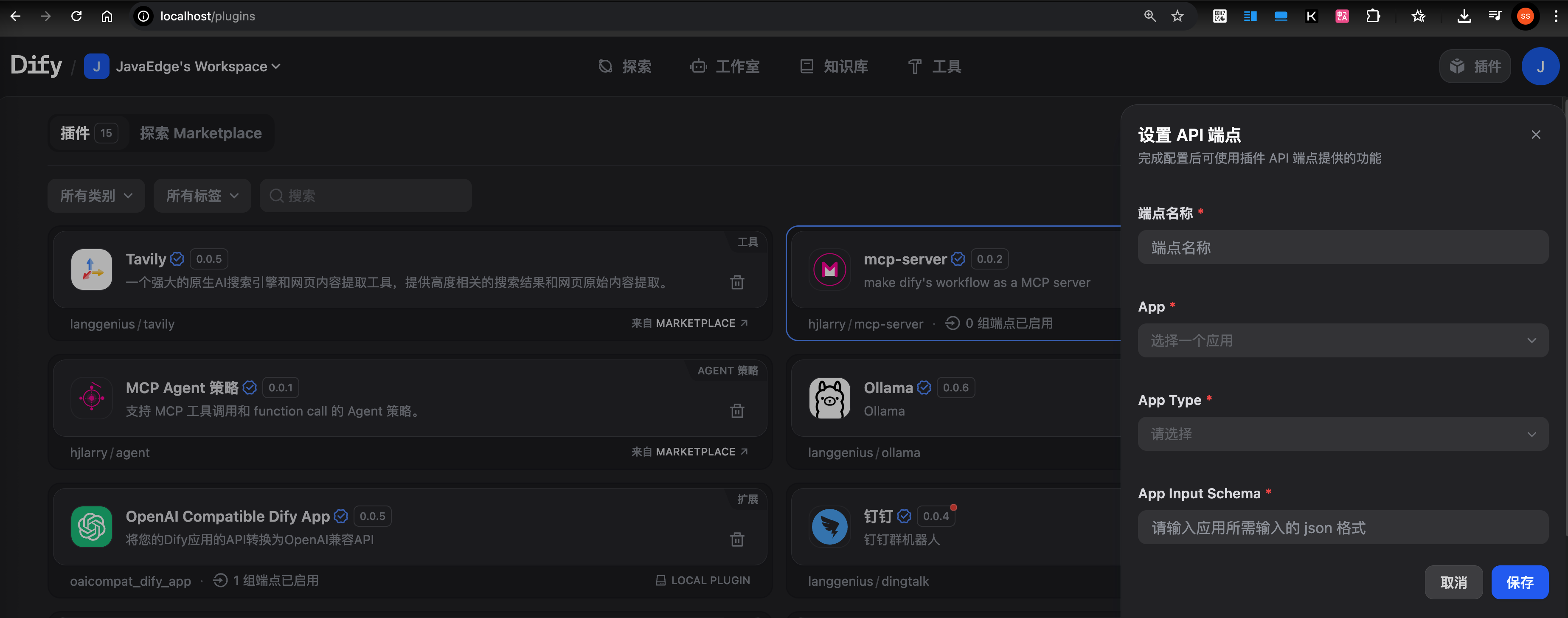The width and height of the screenshot is (1568, 618).
Task: Open the App Type 请选择 dropdown
Action: coord(1343,434)
